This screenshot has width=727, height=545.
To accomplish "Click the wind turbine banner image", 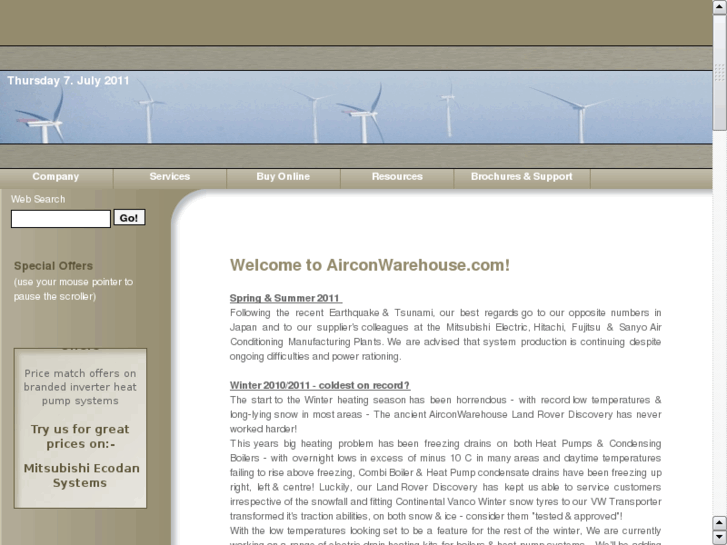I will click(x=356, y=108).
